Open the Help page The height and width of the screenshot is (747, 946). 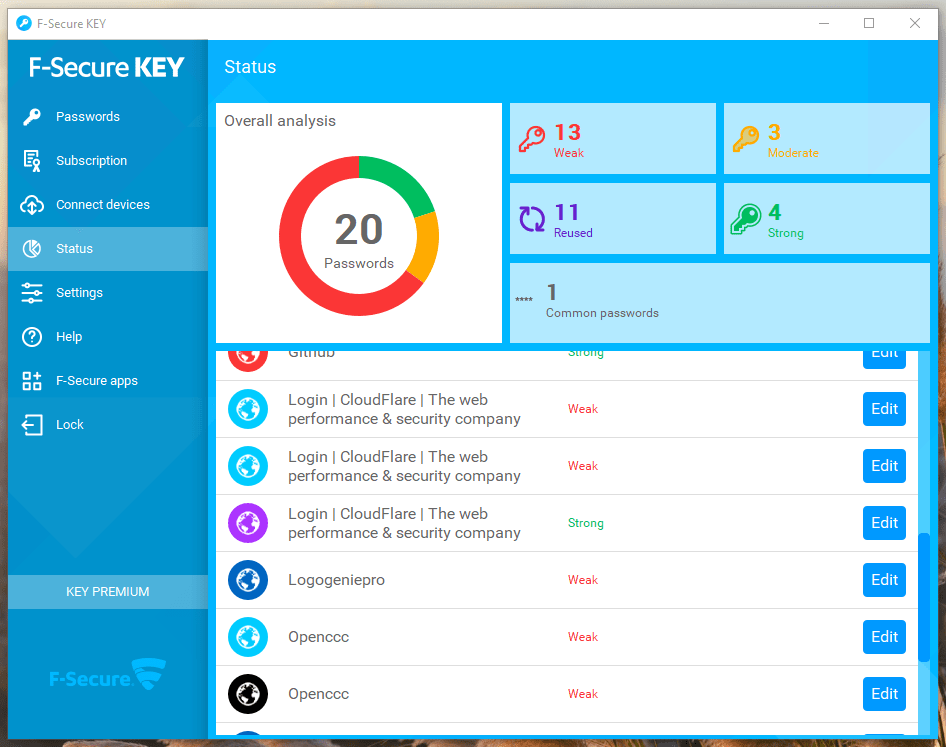point(108,337)
